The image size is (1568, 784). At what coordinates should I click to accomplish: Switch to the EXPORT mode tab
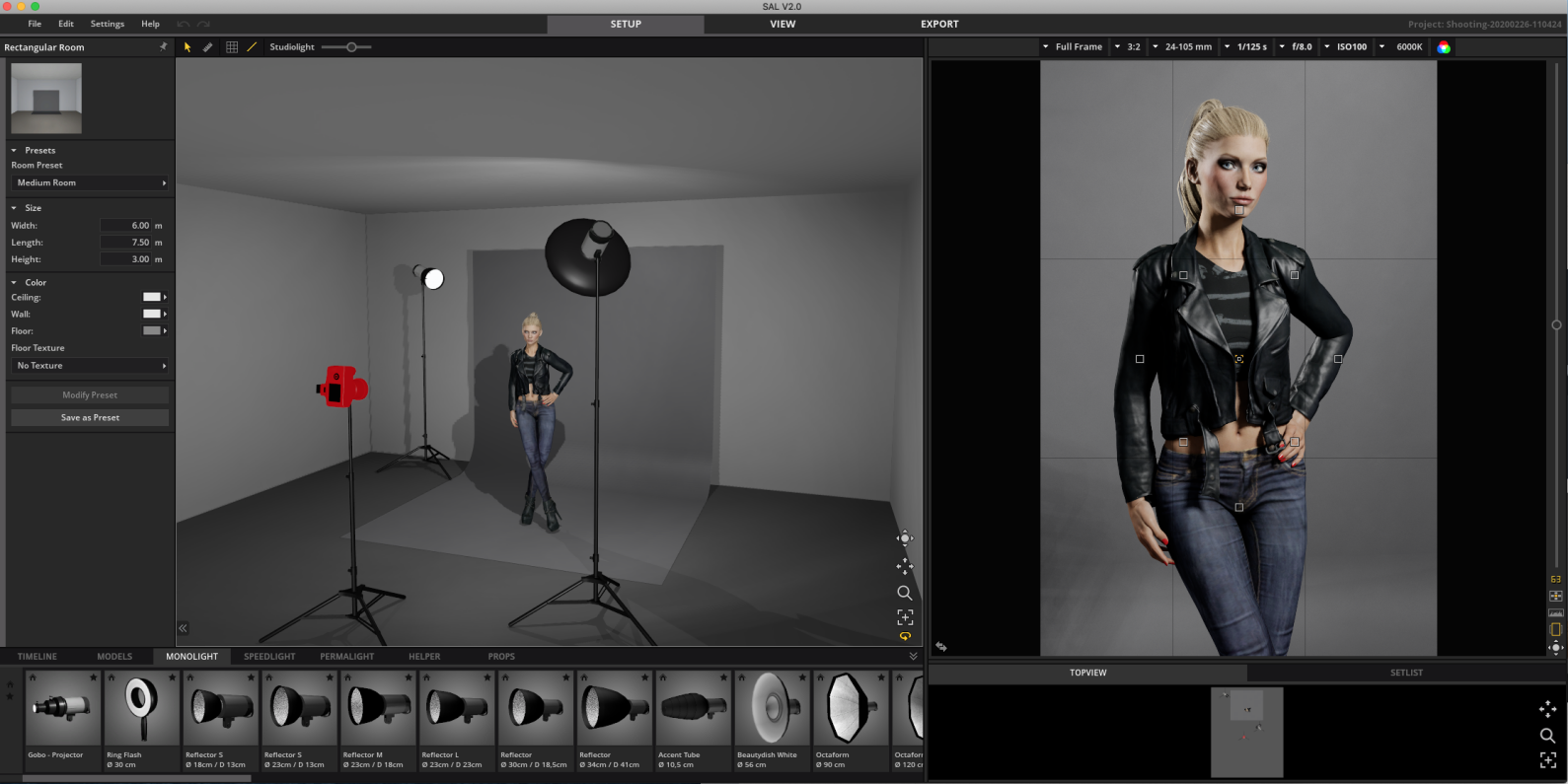click(939, 24)
